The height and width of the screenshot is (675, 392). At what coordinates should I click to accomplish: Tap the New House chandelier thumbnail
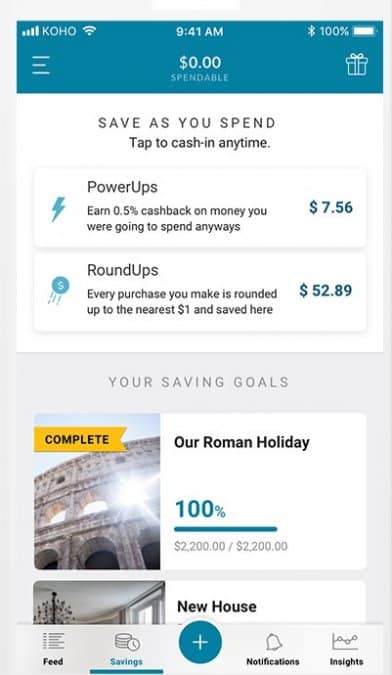99,603
